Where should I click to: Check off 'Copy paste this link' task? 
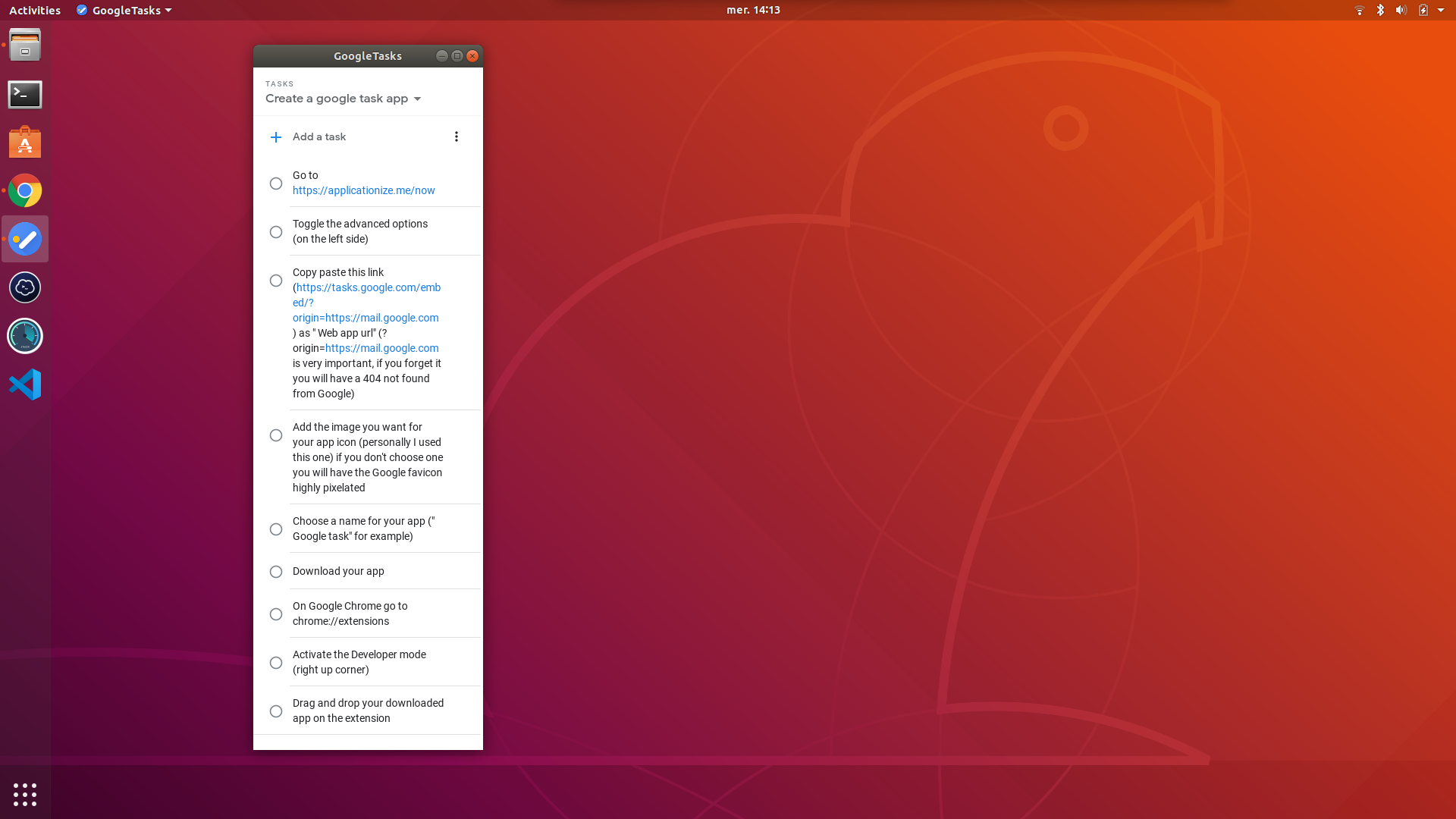click(x=276, y=281)
